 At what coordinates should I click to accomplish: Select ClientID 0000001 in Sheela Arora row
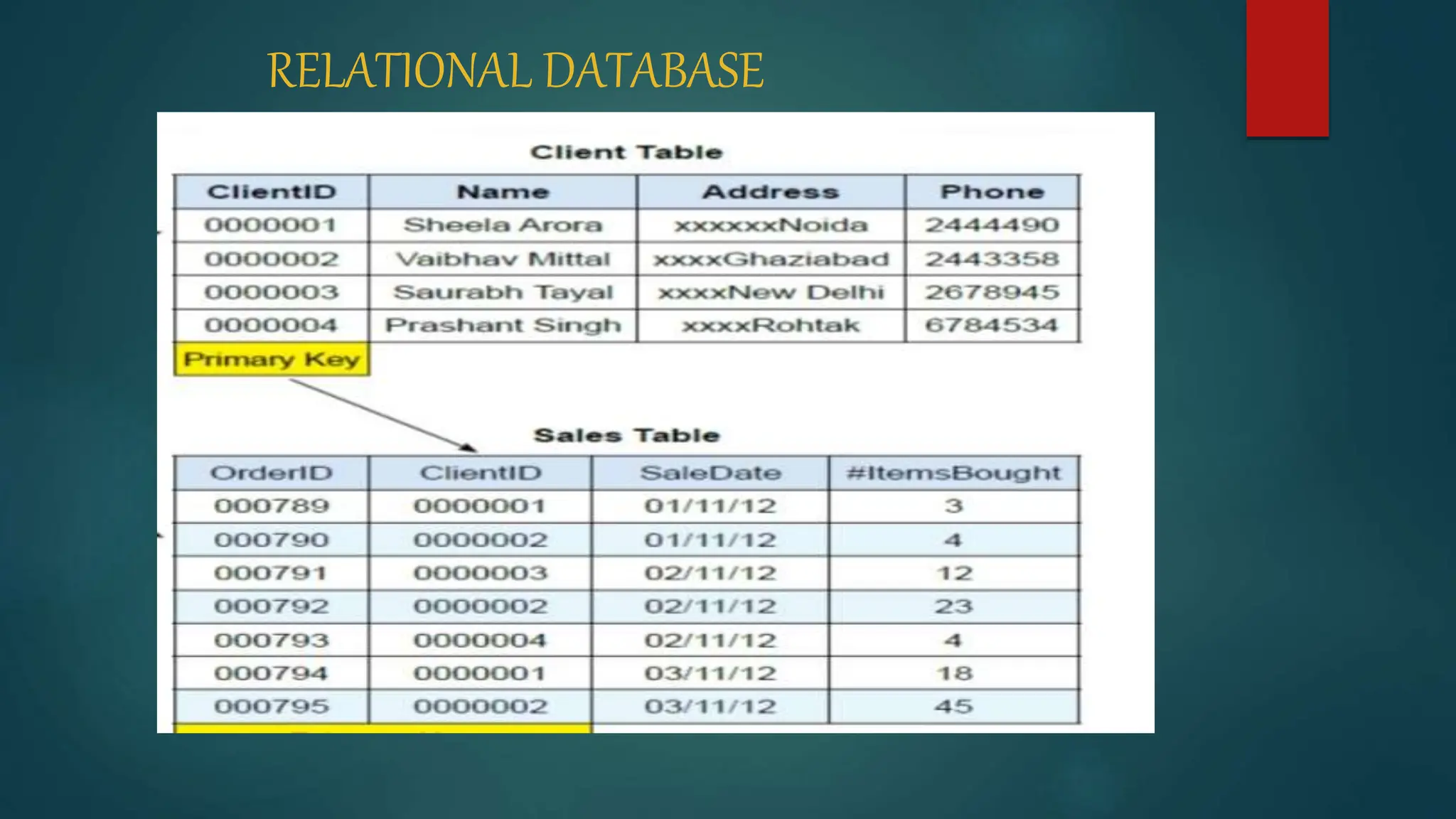(x=271, y=225)
